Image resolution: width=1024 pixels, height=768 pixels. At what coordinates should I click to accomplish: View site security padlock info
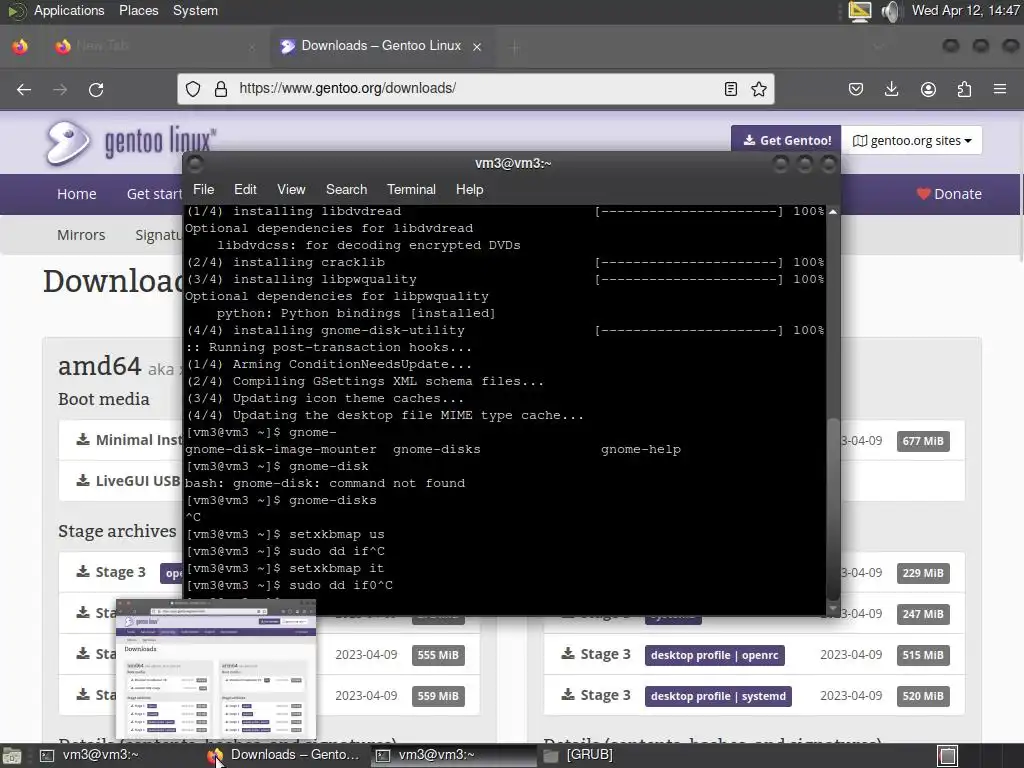(x=221, y=89)
